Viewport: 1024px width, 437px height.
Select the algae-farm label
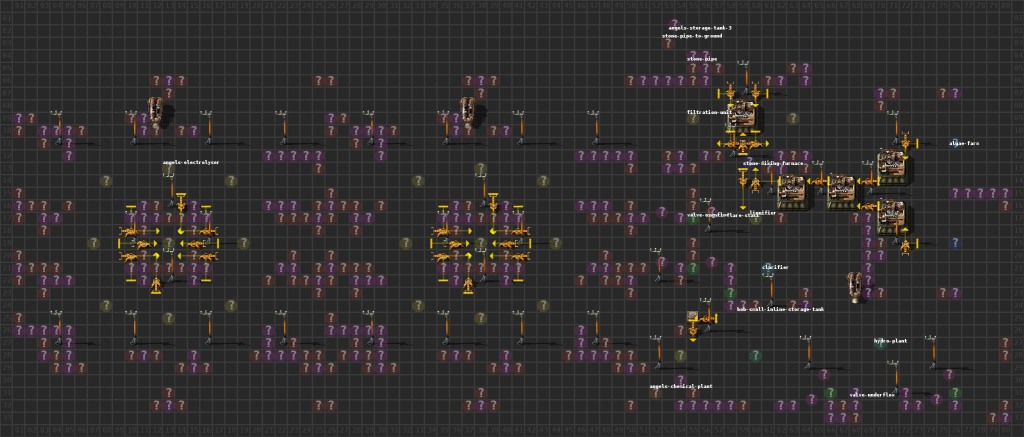[x=964, y=143]
